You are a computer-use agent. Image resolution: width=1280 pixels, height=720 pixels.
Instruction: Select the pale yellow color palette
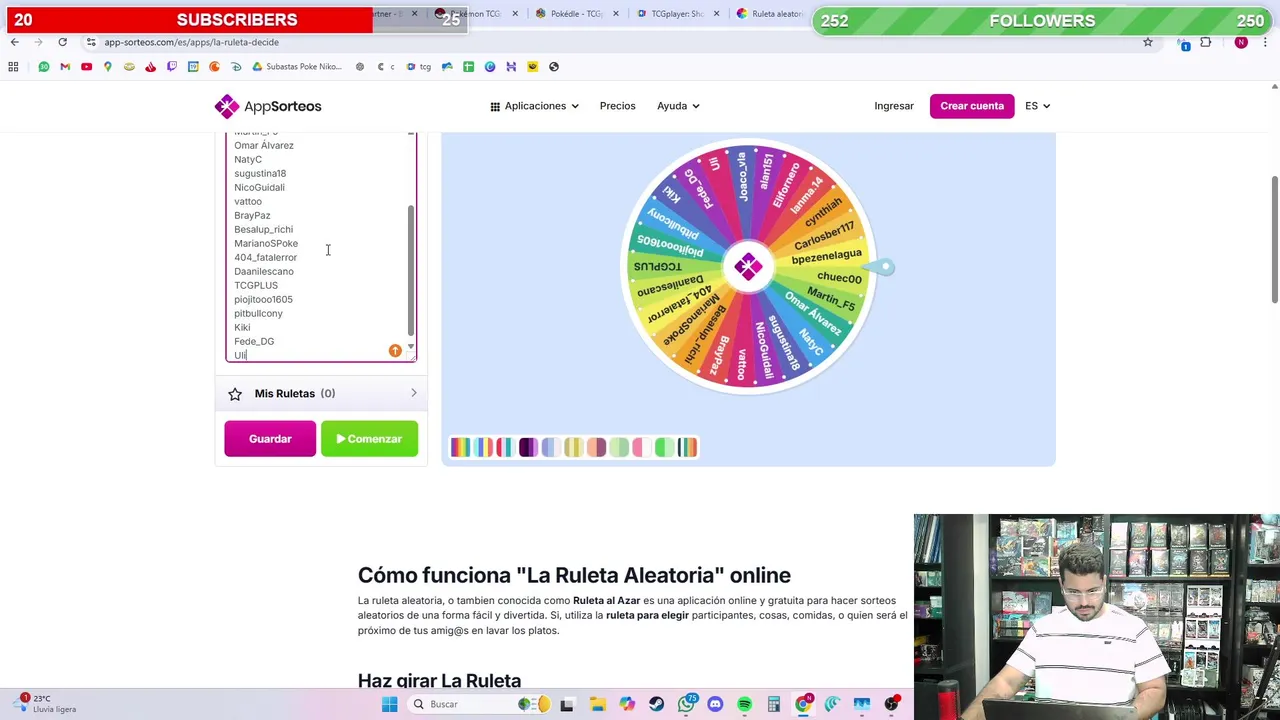point(573,448)
